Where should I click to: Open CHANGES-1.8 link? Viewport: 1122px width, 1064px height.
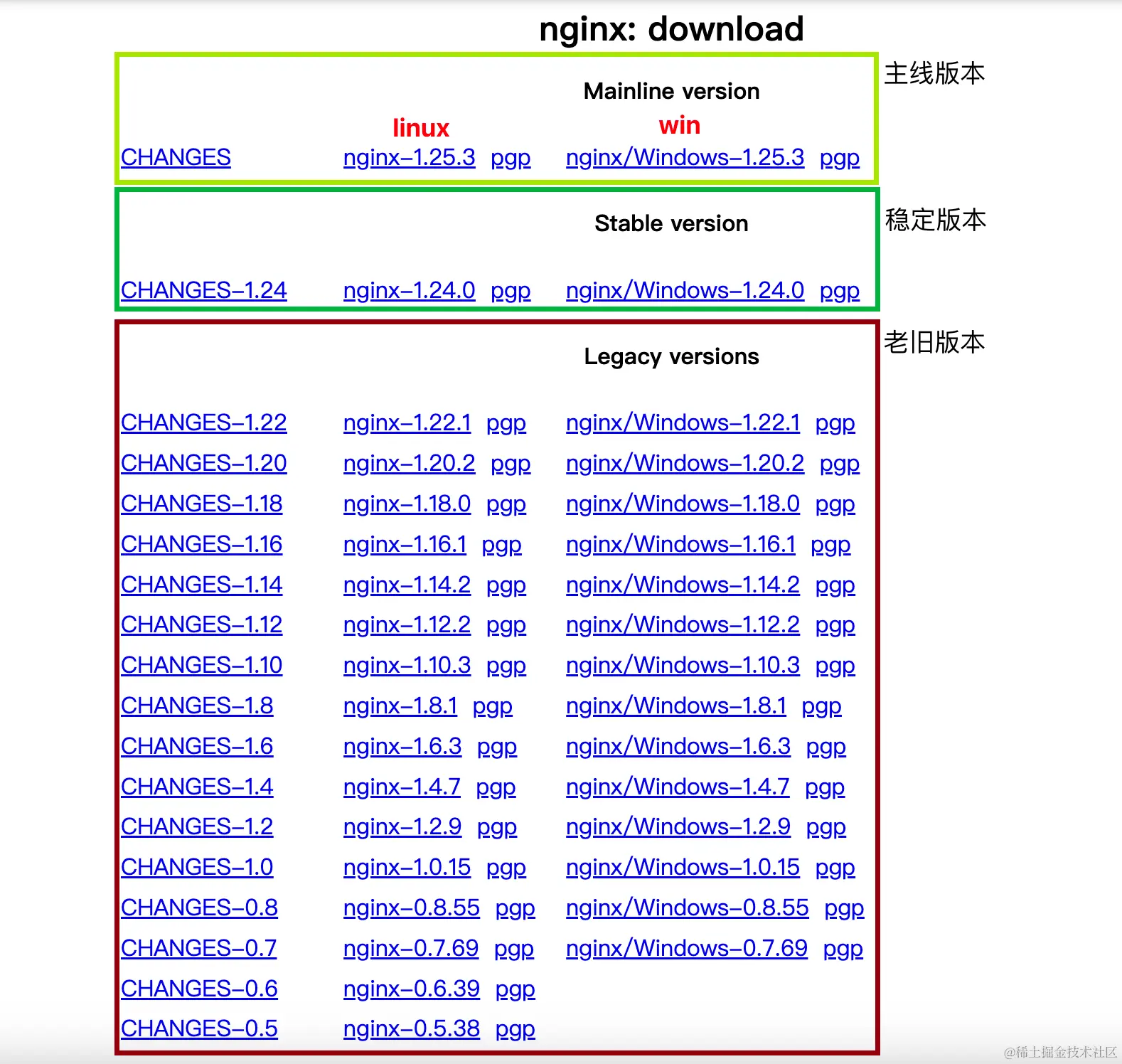[197, 706]
